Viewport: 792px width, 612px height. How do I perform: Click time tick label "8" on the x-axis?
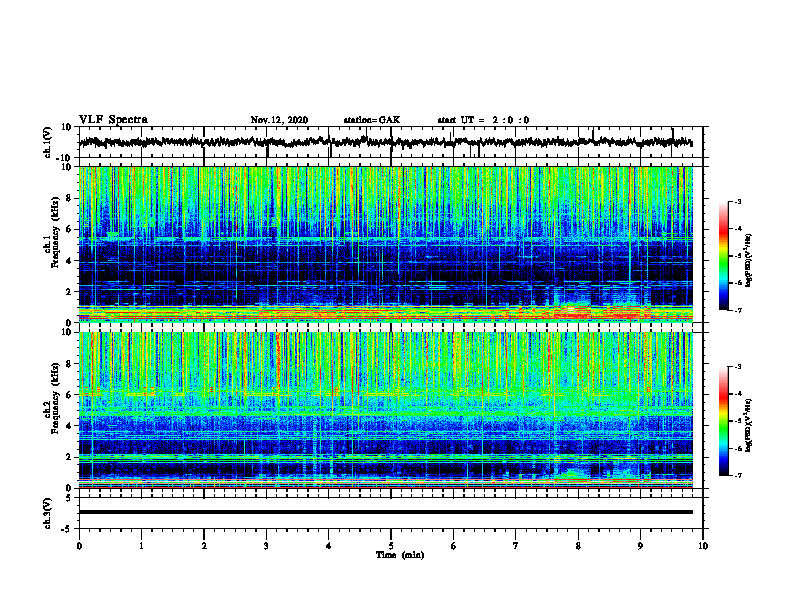click(578, 546)
